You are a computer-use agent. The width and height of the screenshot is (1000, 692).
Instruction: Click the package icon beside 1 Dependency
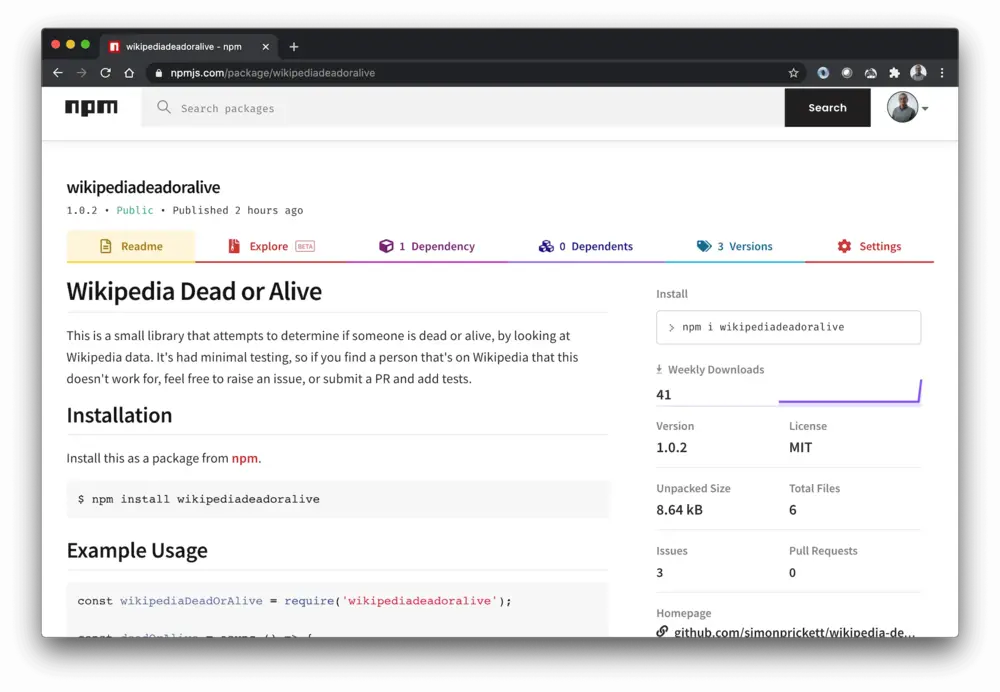[x=387, y=246]
